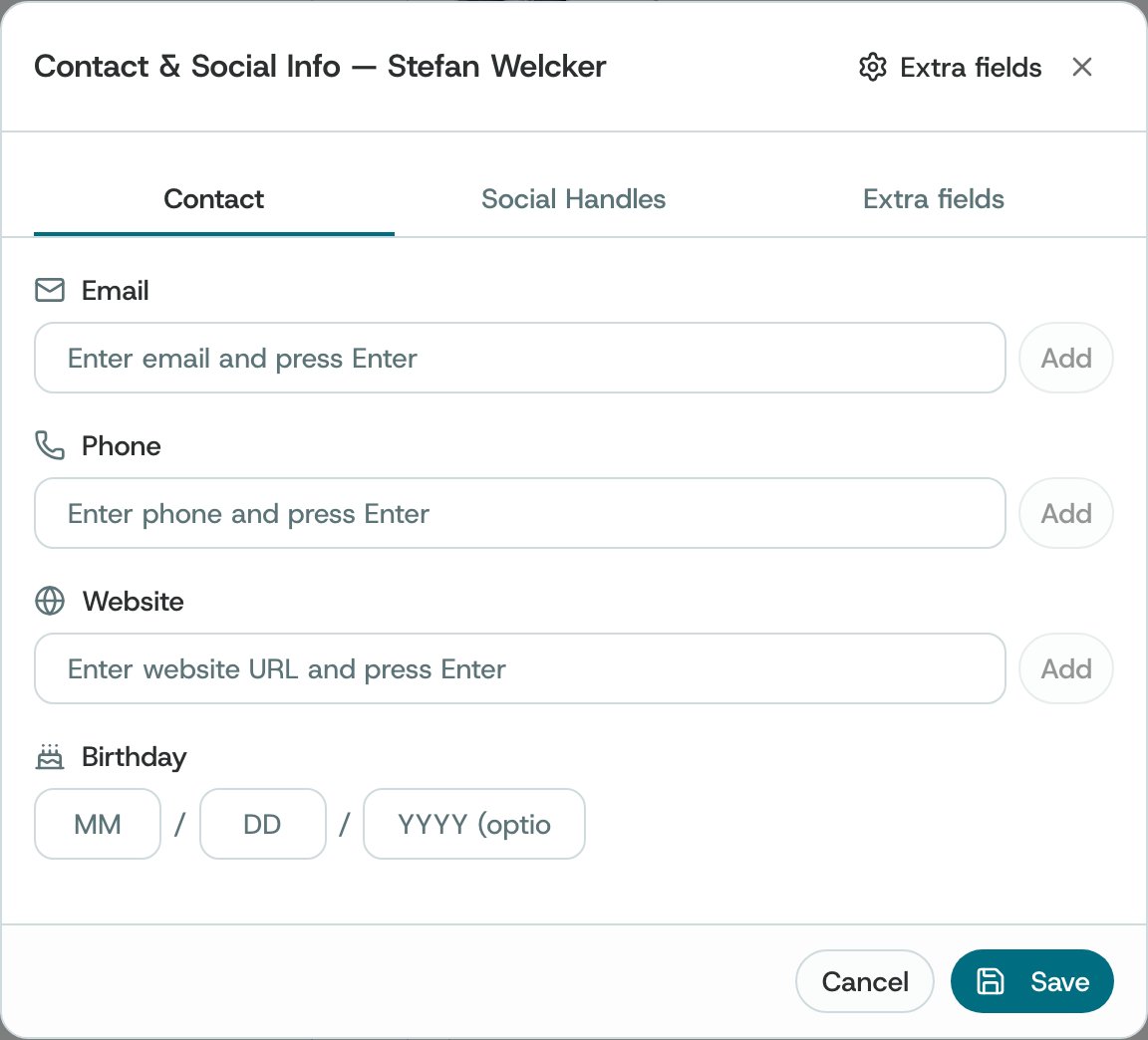This screenshot has width=1148, height=1040.
Task: Add the entered email address
Action: pos(1066,358)
